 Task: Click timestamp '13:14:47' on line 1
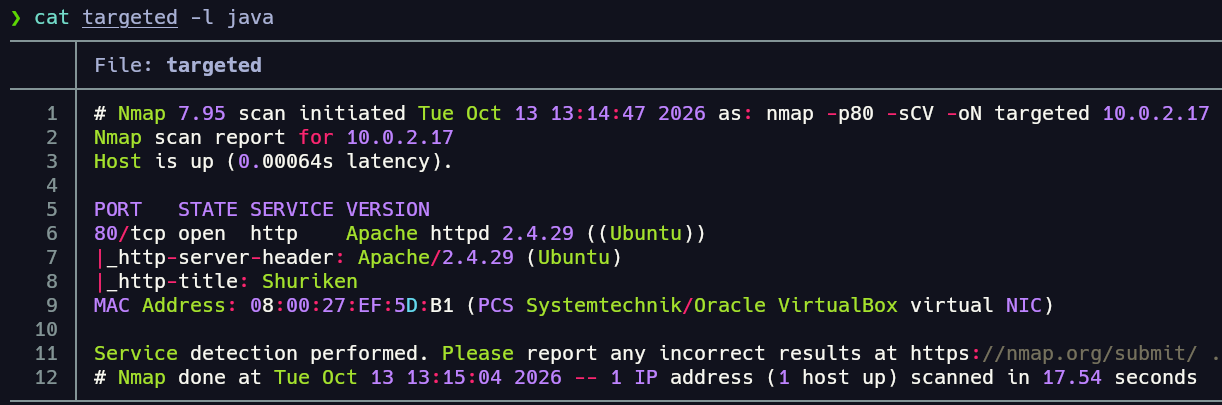(598, 113)
